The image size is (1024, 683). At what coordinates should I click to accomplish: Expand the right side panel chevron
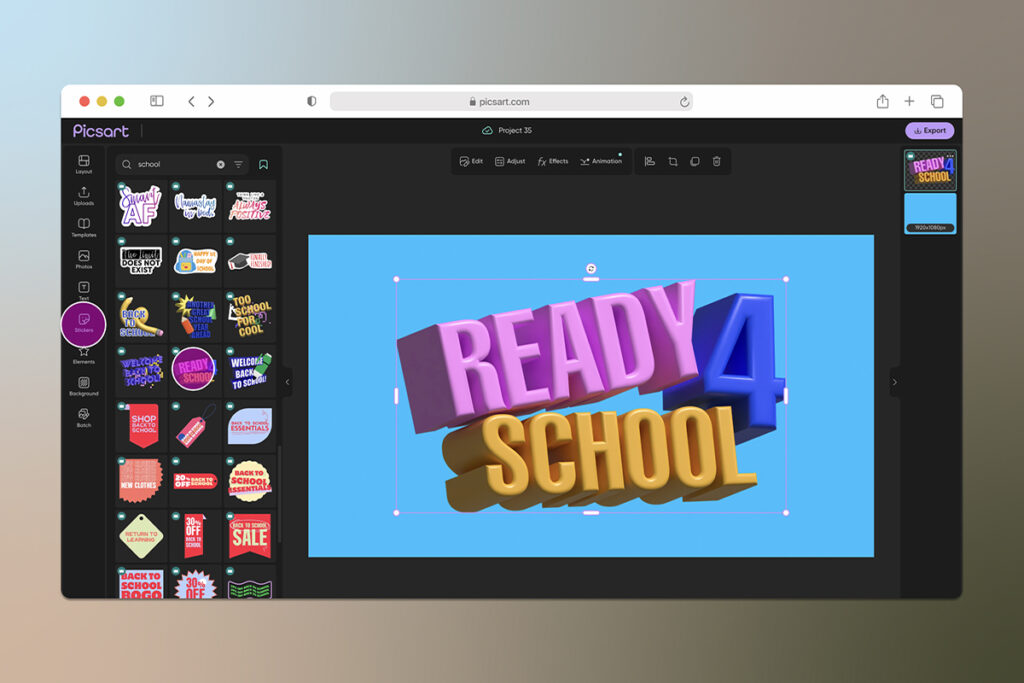[x=895, y=382]
